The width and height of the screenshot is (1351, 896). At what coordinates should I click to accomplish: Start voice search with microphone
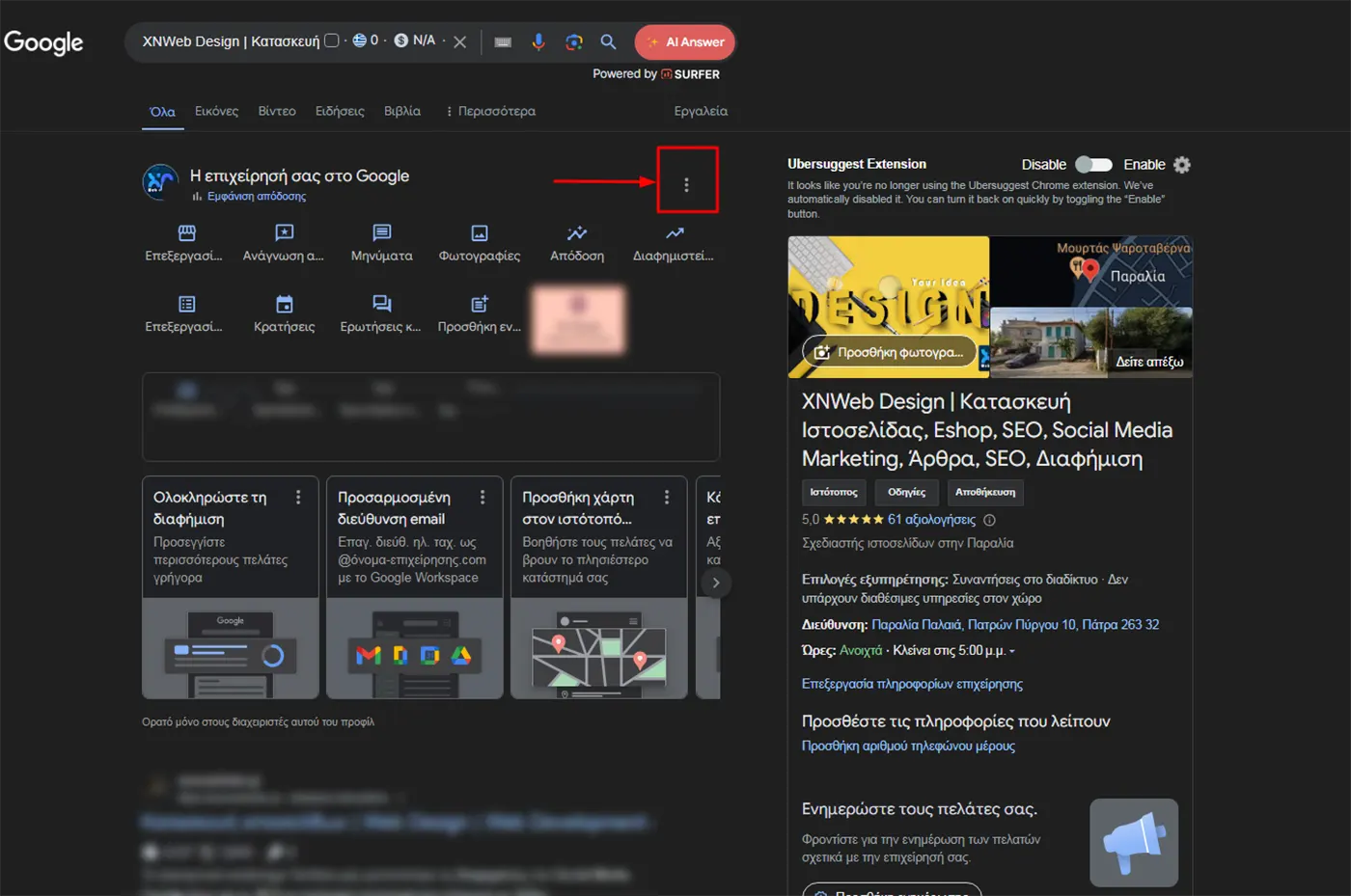[x=538, y=41]
